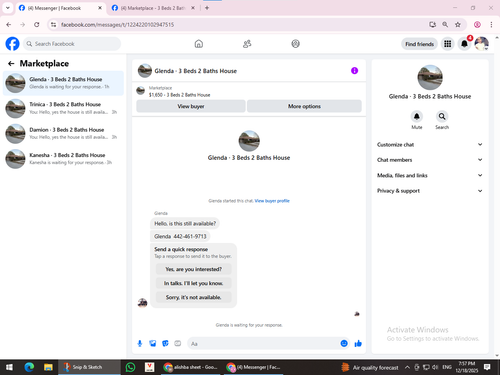Open the browser zoom magnifier icon
500x375 pixels.
[x=445, y=24]
